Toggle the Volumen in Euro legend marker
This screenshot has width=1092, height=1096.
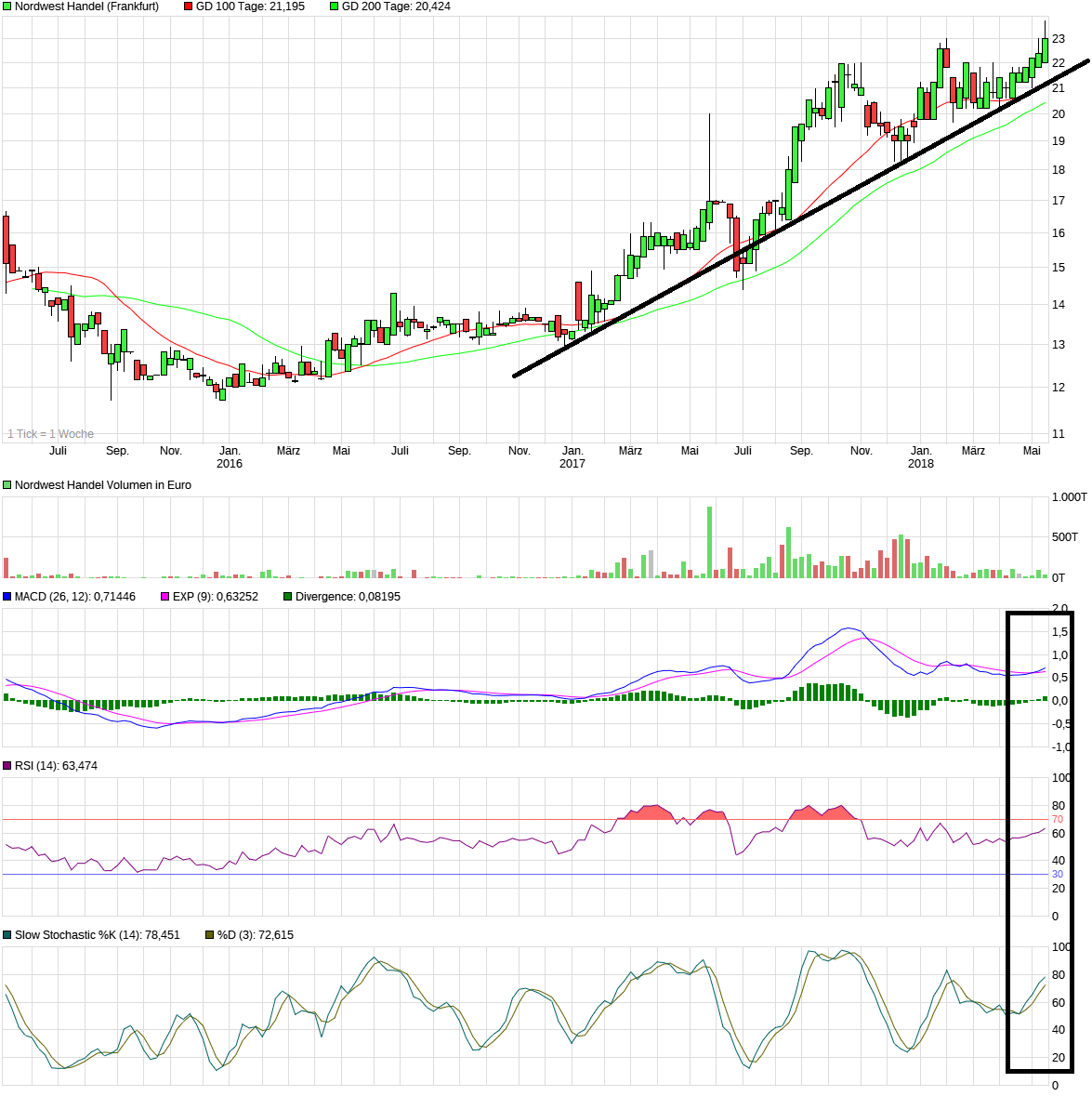7,483
